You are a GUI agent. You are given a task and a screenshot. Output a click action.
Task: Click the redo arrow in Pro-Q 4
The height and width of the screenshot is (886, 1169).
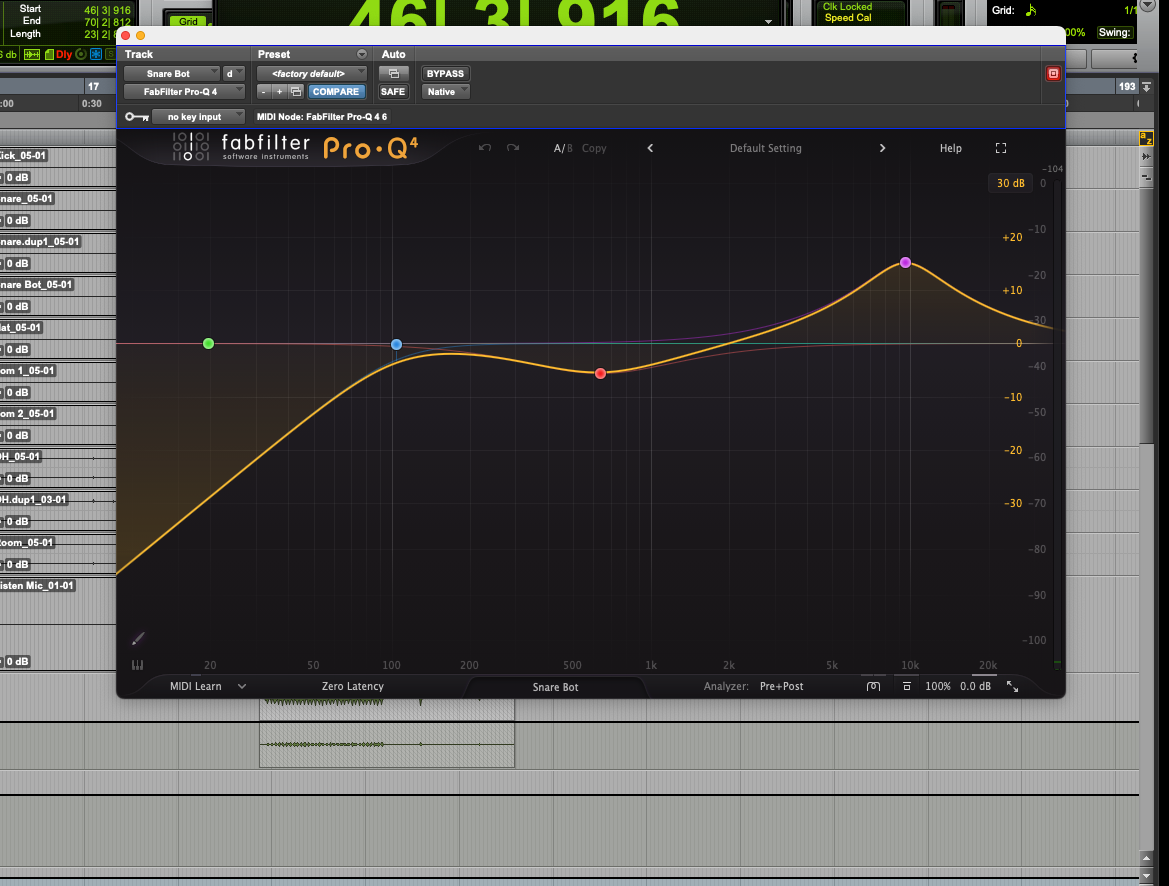click(x=513, y=148)
